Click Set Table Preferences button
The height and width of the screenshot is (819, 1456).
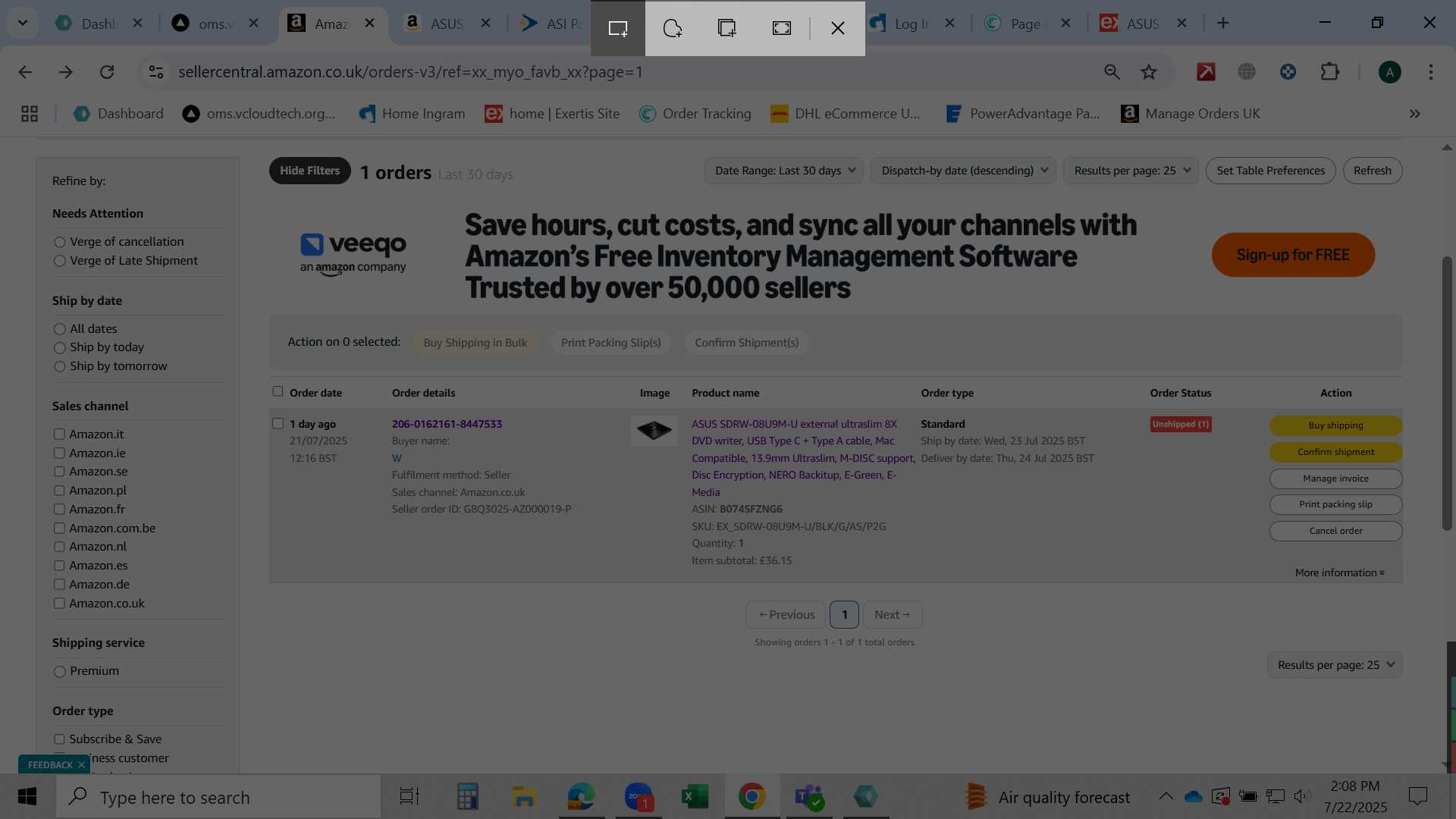[1271, 171]
